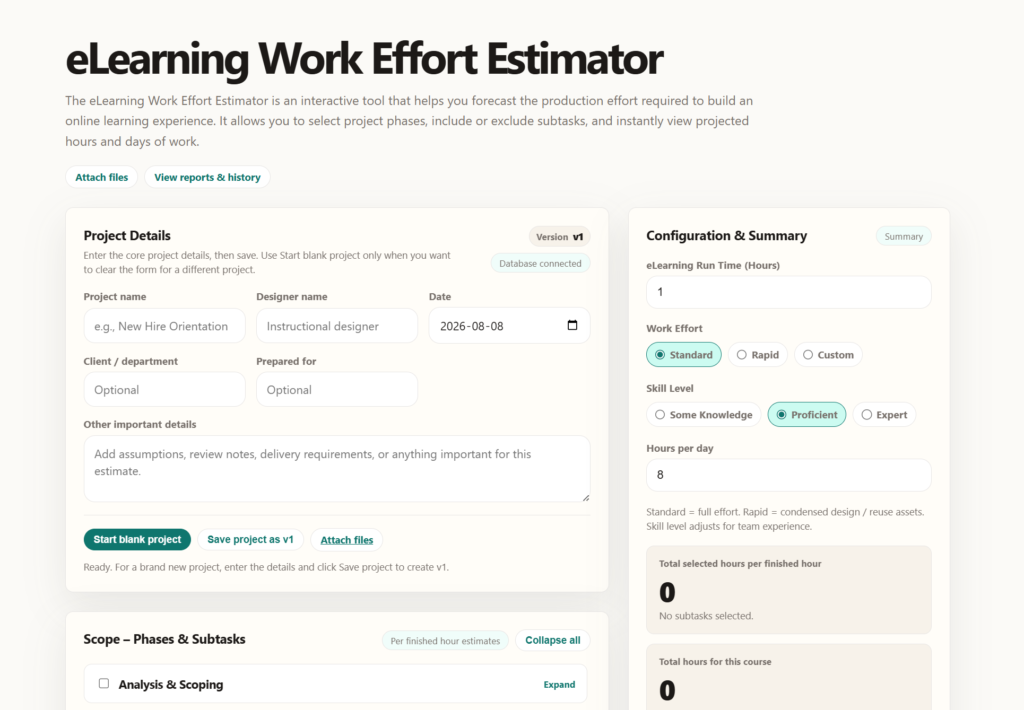Select Some Knowledge skill level
The image size is (1024, 710).
(x=703, y=415)
